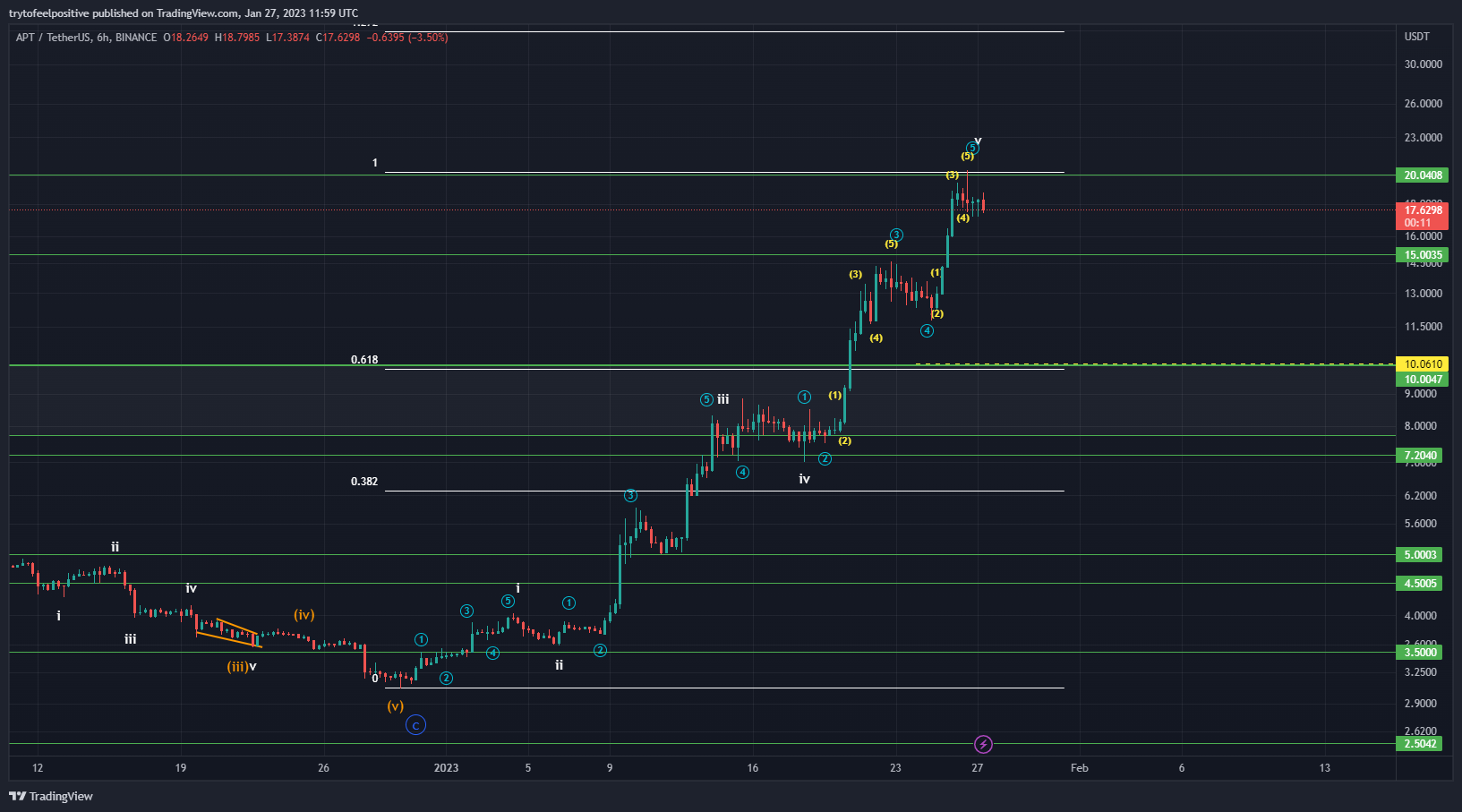Click the orange wedge pattern drawing

[228, 632]
